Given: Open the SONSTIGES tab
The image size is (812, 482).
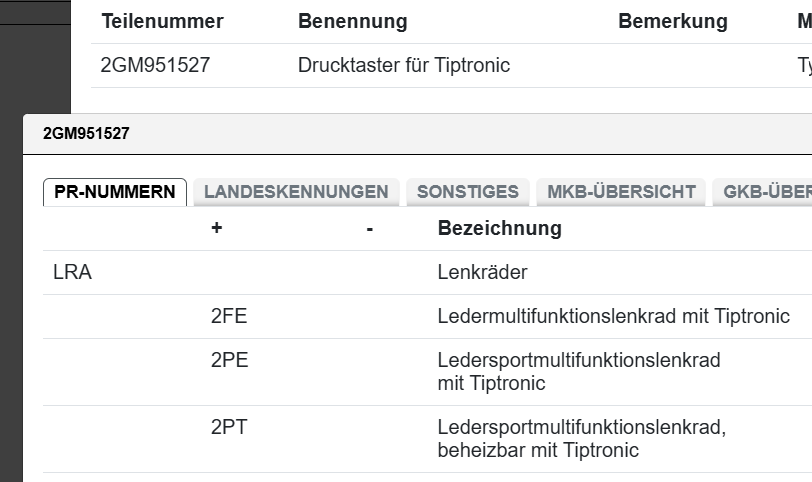Looking at the screenshot, I should click(467, 192).
